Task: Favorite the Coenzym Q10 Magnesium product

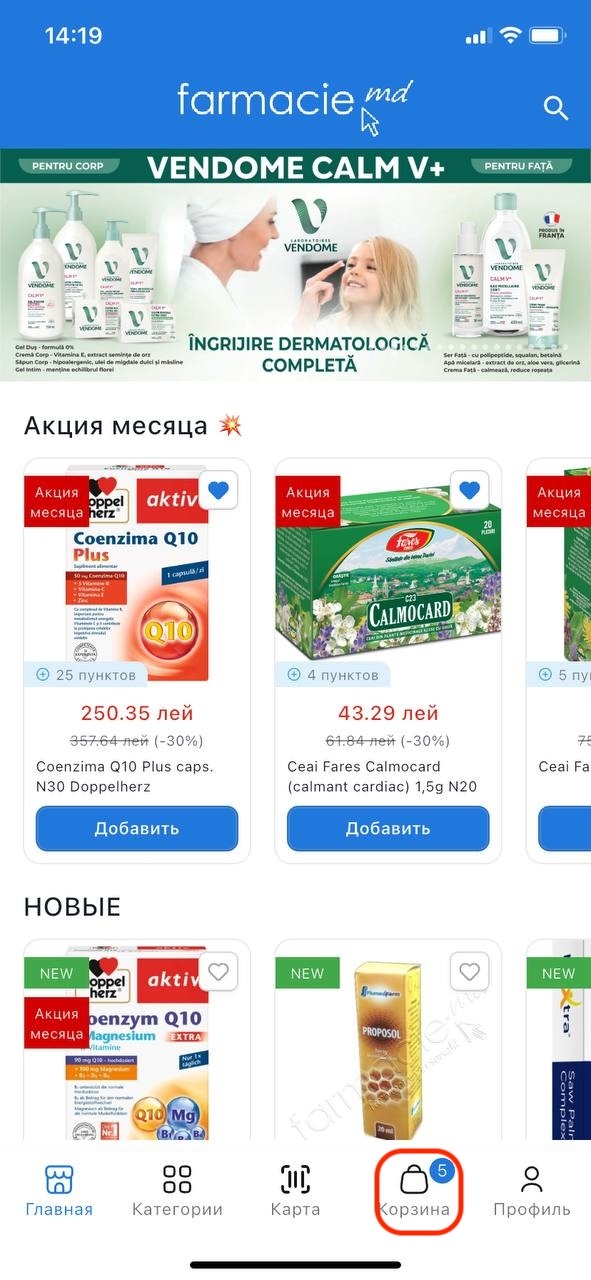Action: [218, 971]
